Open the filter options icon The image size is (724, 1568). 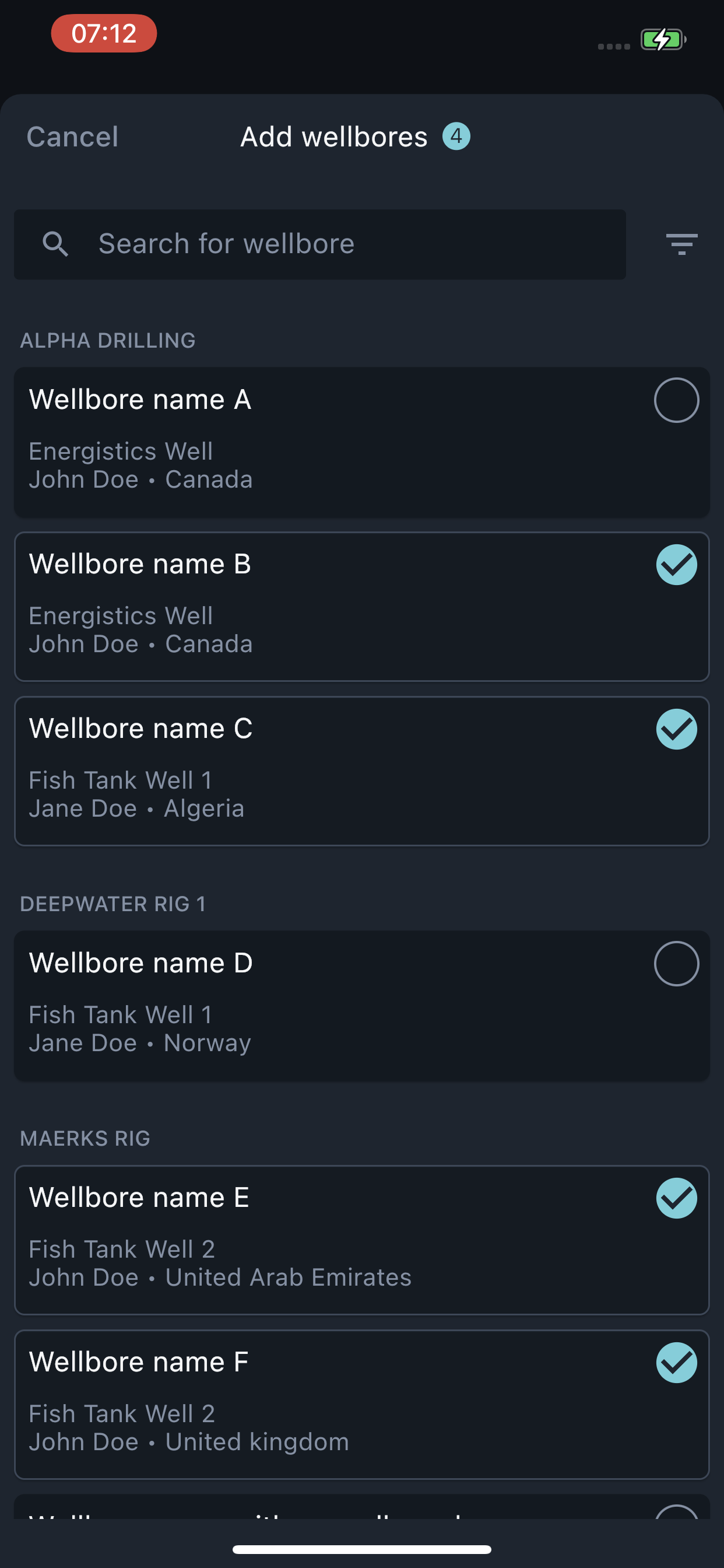coord(681,244)
